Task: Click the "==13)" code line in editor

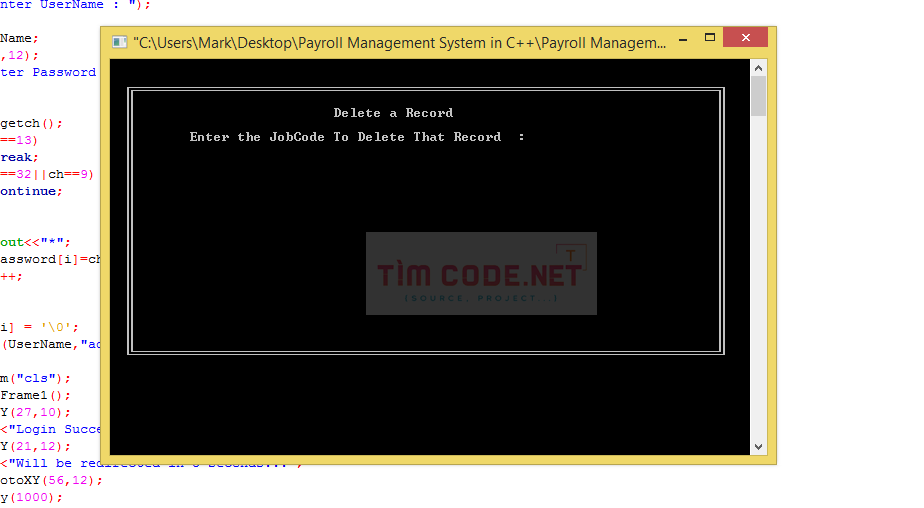Action: pyautogui.click(x=19, y=140)
